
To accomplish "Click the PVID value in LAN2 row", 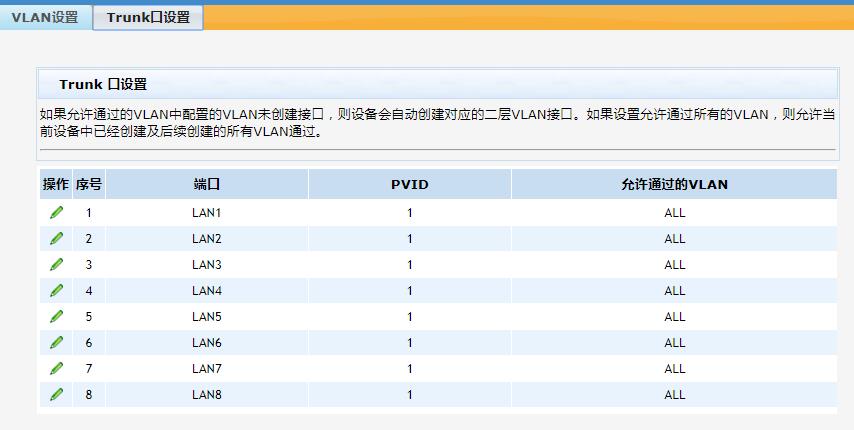I will [x=410, y=239].
